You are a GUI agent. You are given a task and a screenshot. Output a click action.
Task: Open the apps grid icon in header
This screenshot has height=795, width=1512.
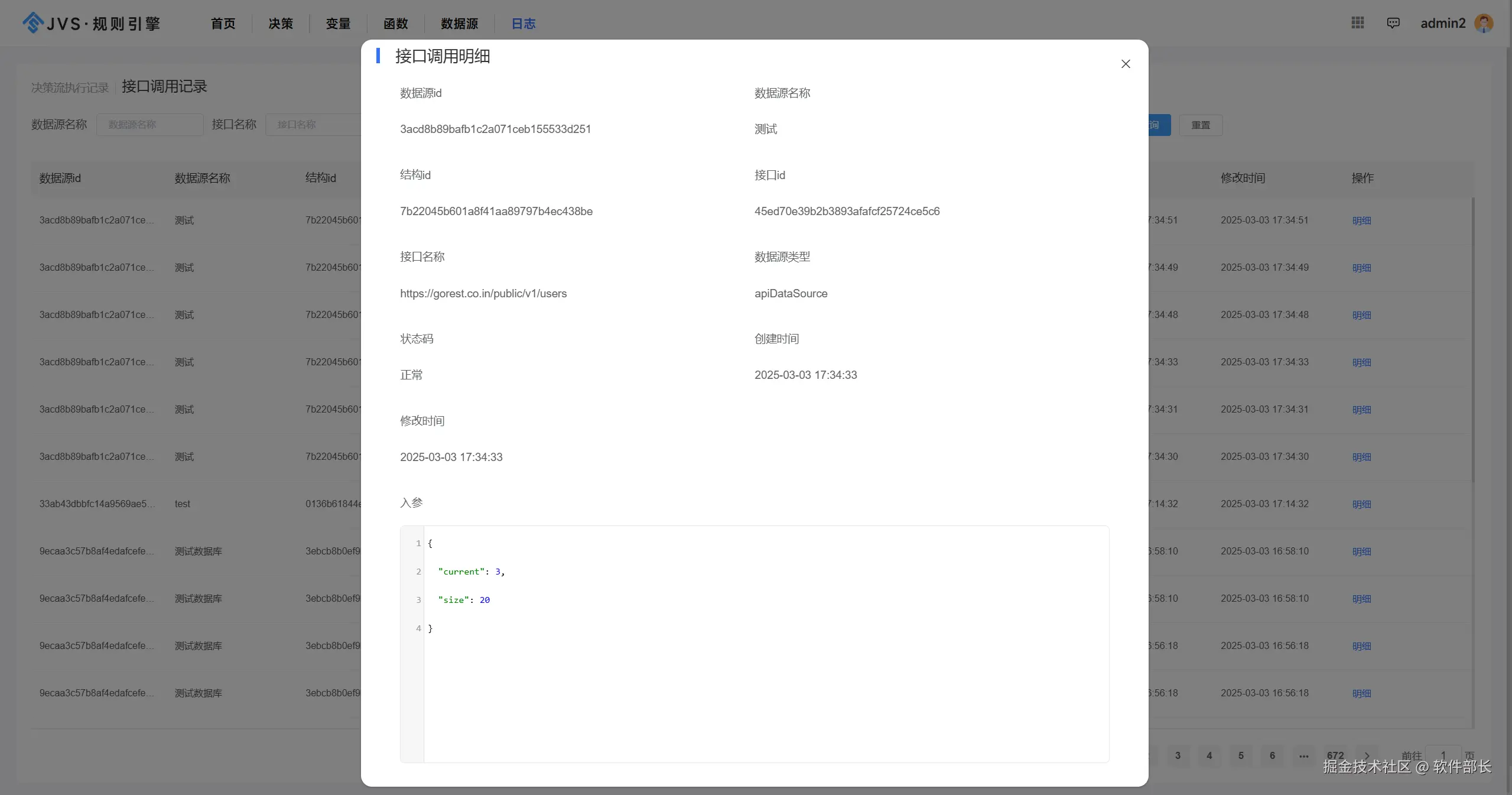point(1357,23)
